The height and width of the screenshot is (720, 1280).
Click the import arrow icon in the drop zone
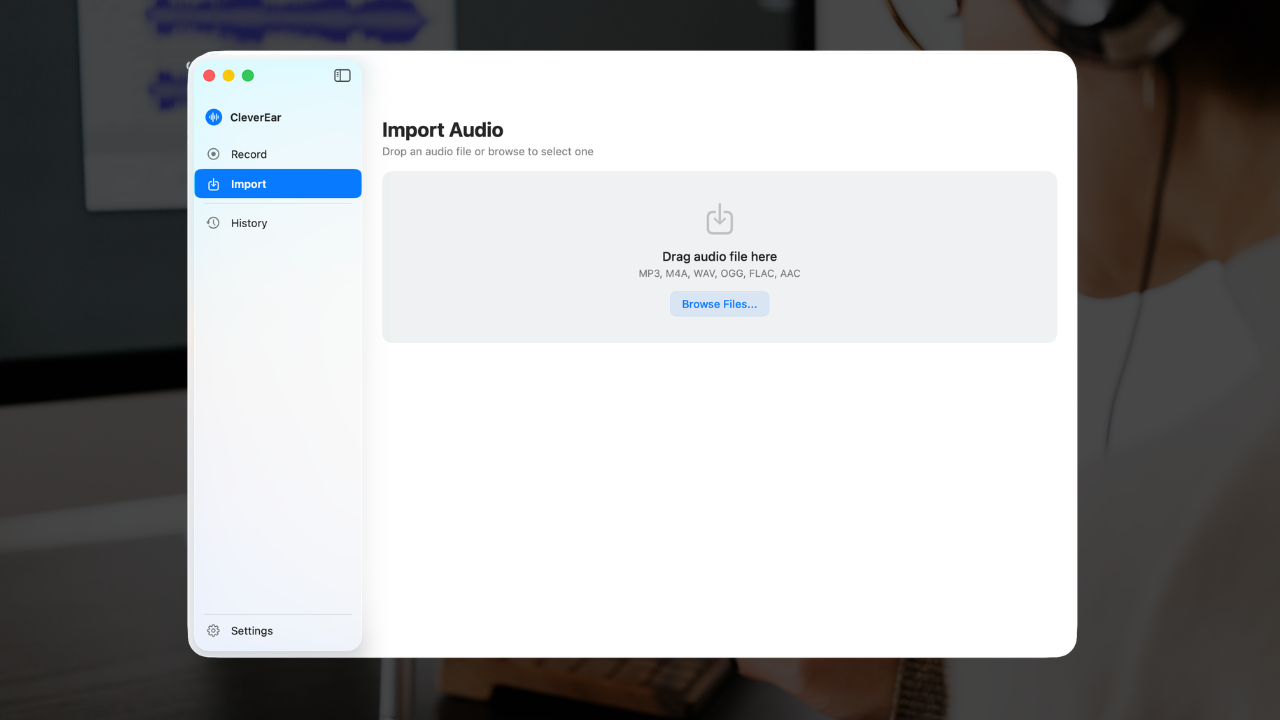(x=719, y=218)
